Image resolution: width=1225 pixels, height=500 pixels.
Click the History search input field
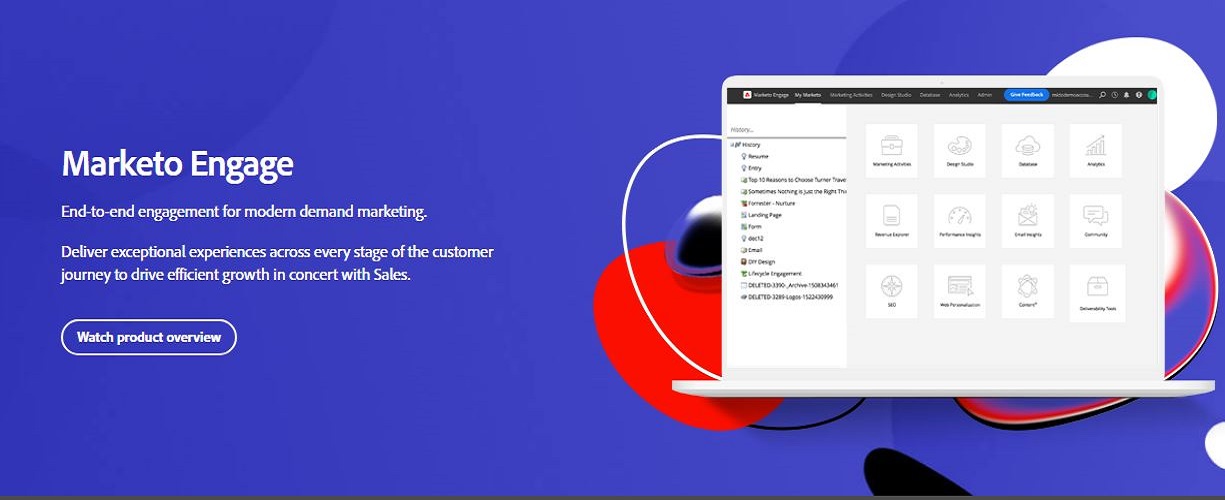785,130
